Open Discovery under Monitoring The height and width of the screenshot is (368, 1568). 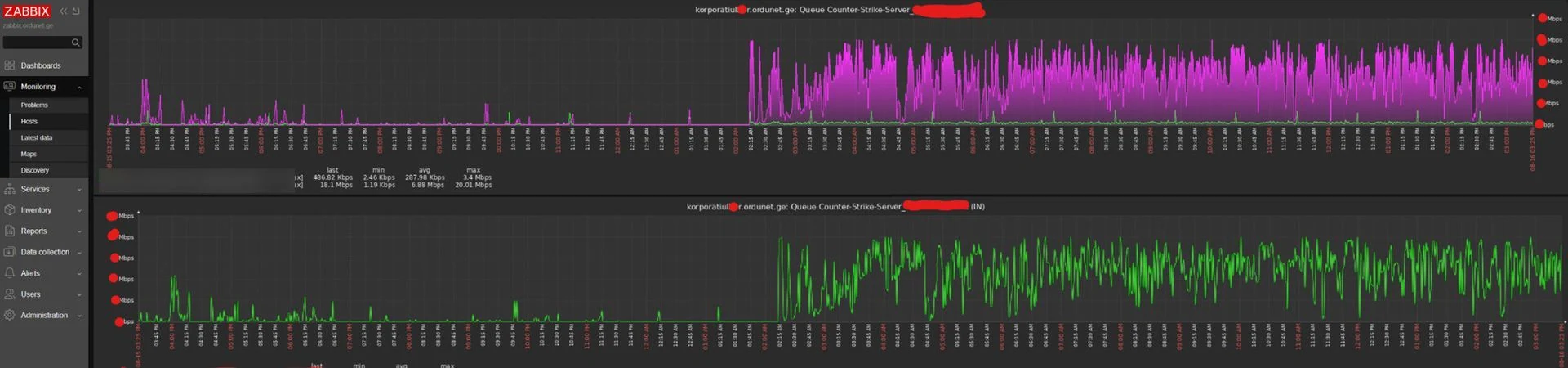(x=35, y=170)
